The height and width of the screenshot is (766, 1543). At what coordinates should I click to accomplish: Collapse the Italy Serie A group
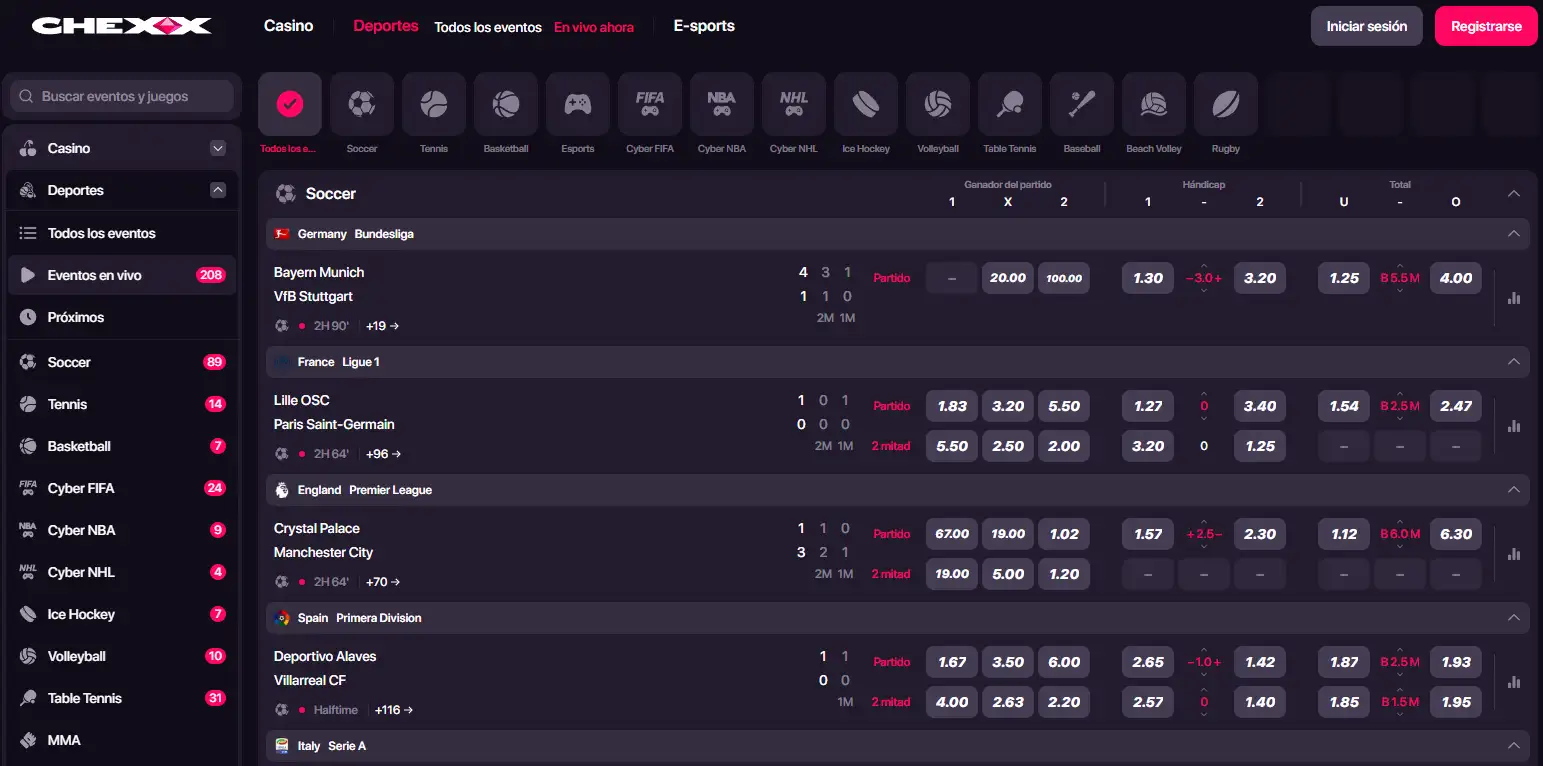1514,746
